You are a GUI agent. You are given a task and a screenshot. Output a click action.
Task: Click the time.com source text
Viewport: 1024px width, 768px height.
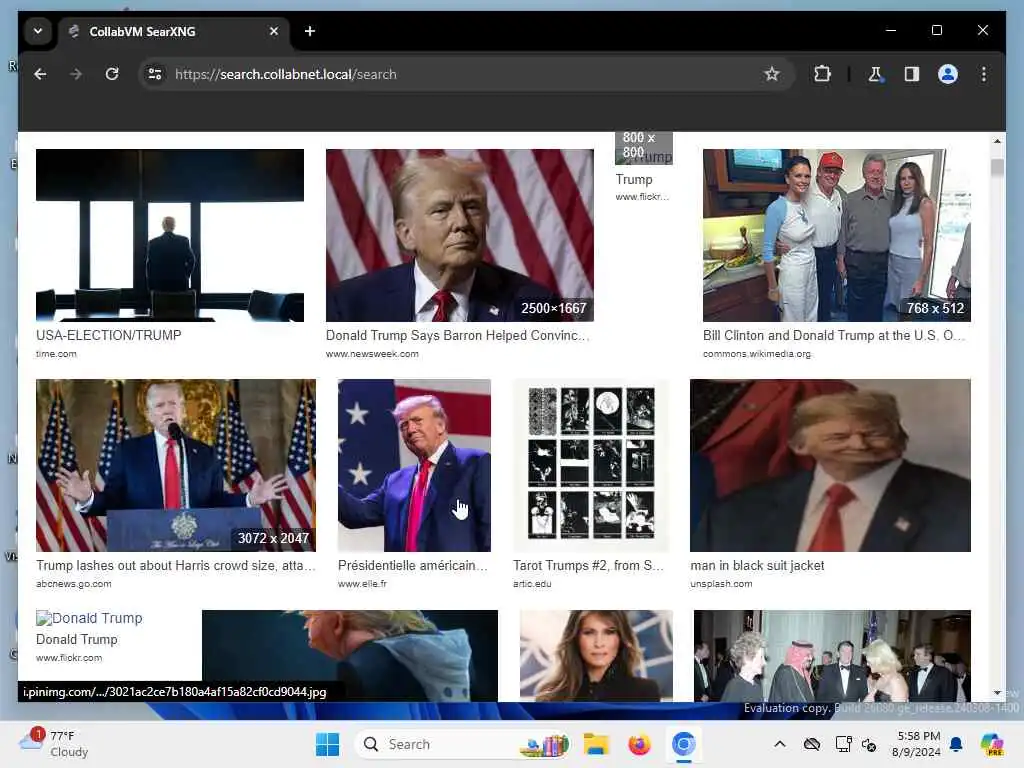coord(56,354)
